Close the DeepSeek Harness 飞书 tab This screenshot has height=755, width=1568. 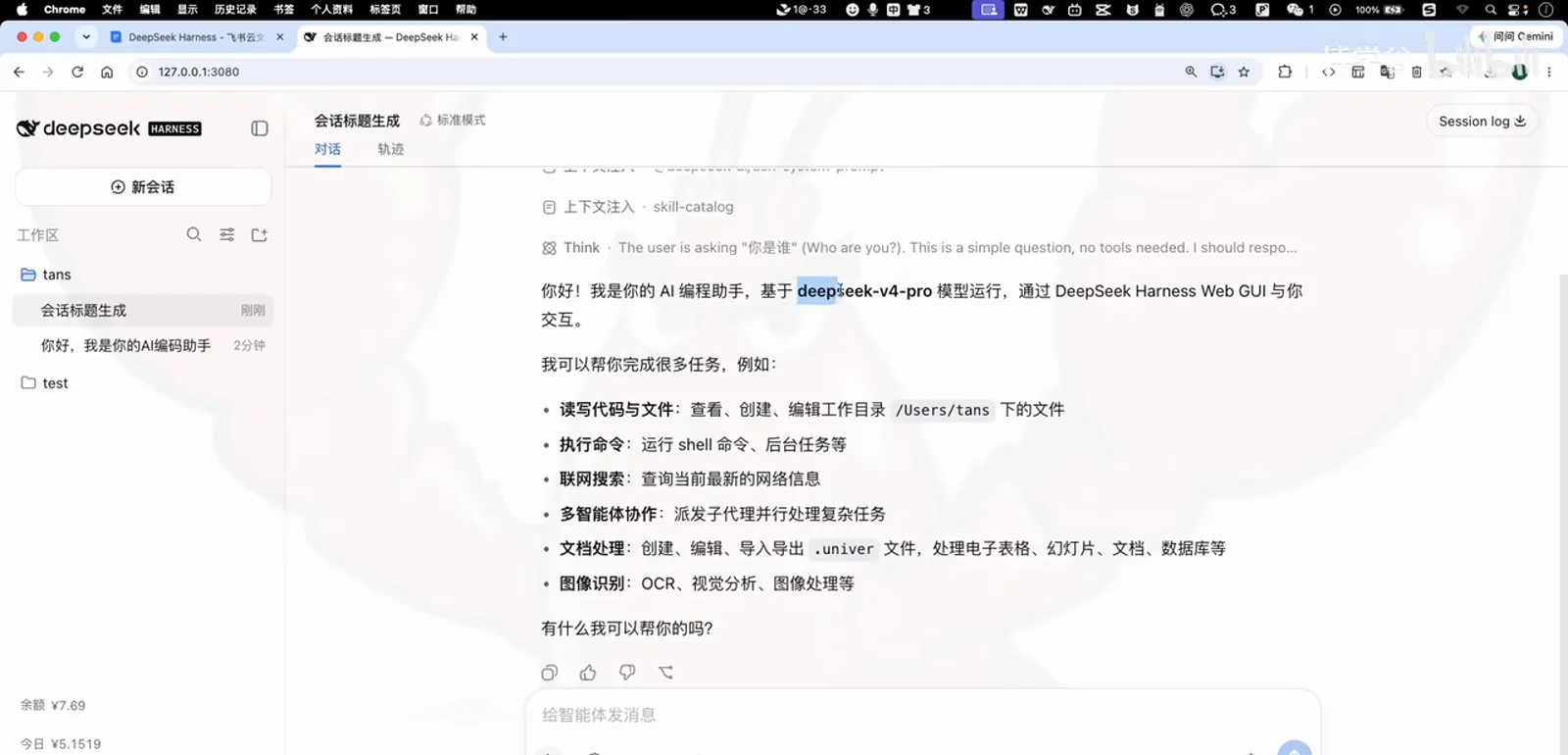pyautogui.click(x=280, y=37)
